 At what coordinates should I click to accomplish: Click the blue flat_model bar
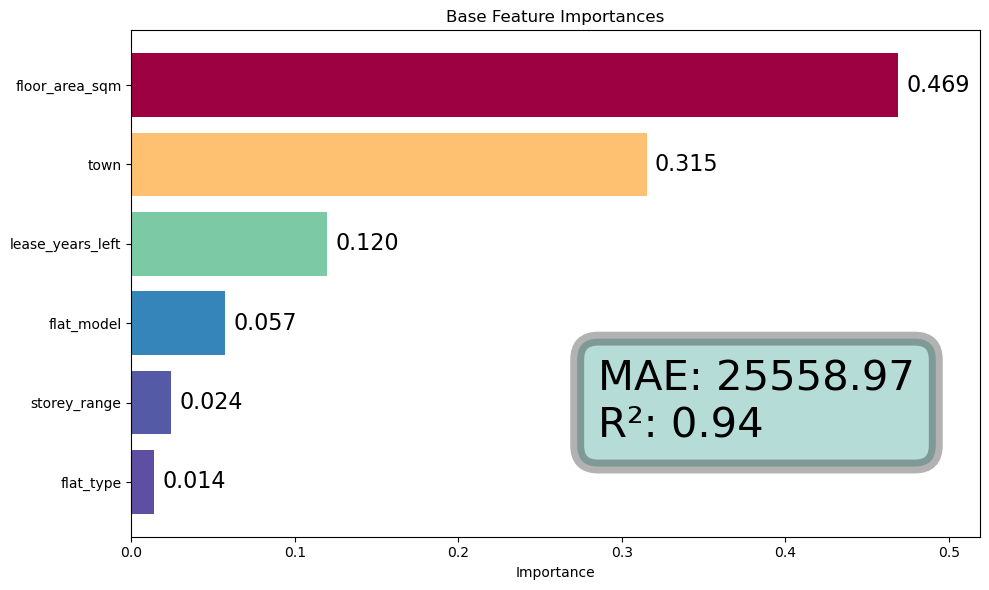click(178, 323)
